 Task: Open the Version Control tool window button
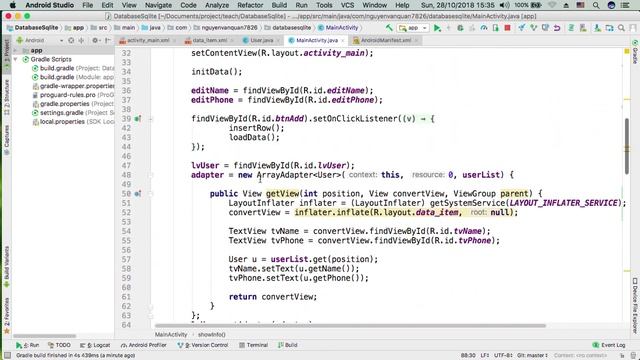(x=202, y=345)
